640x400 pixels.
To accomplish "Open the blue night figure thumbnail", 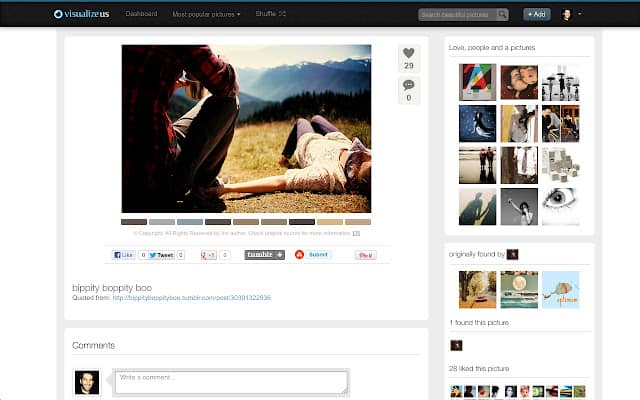I will point(478,124).
